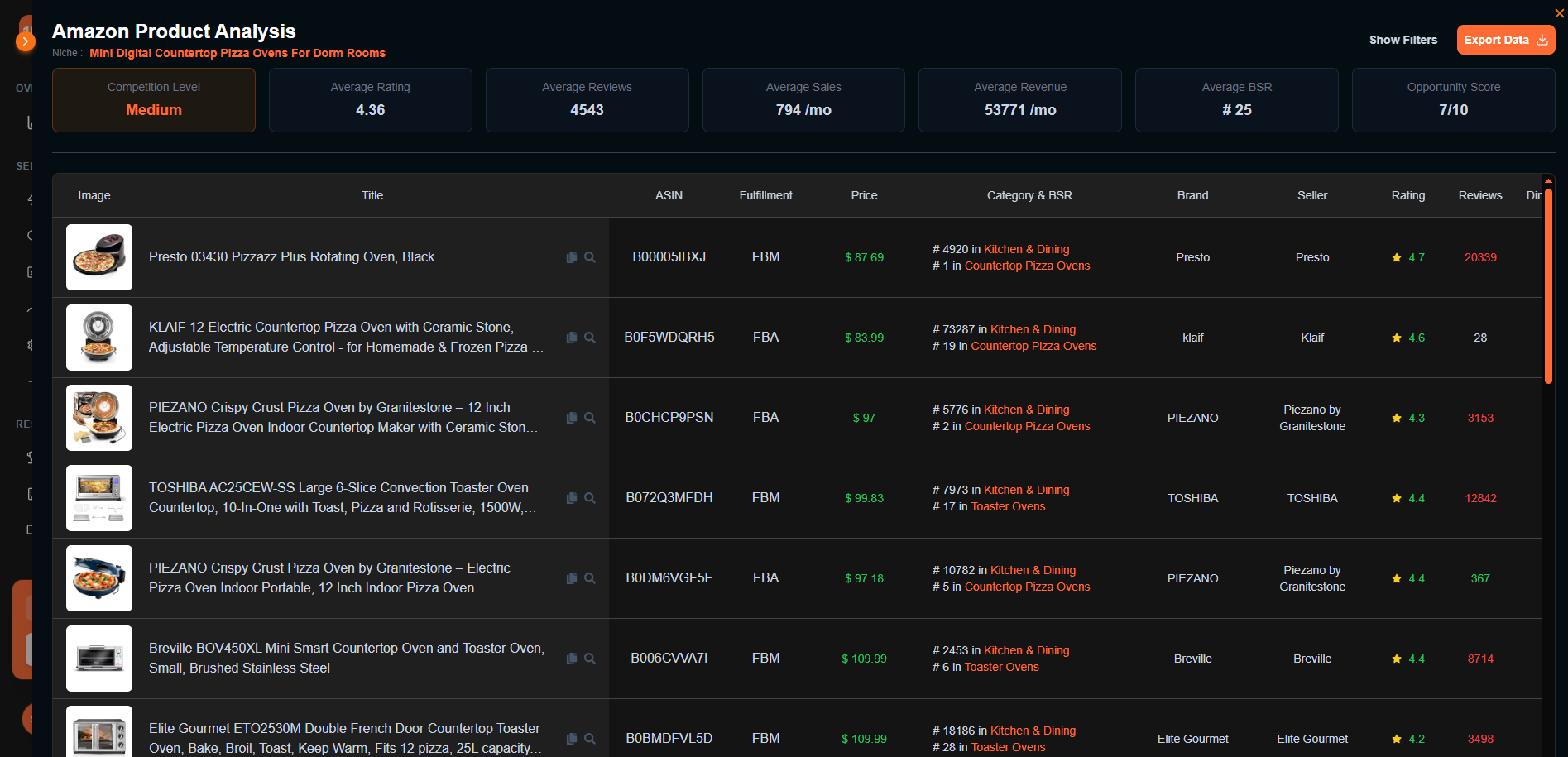Copy title of PIEZANO 12 Inch row B0CHCP9PSN
Viewport: 1568px width, 757px height.
572,418
